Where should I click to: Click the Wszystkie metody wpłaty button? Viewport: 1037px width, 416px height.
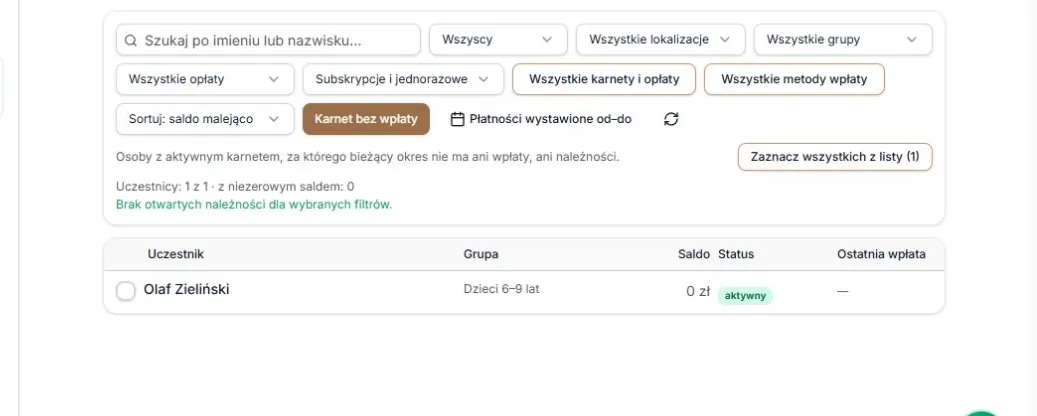click(x=794, y=79)
